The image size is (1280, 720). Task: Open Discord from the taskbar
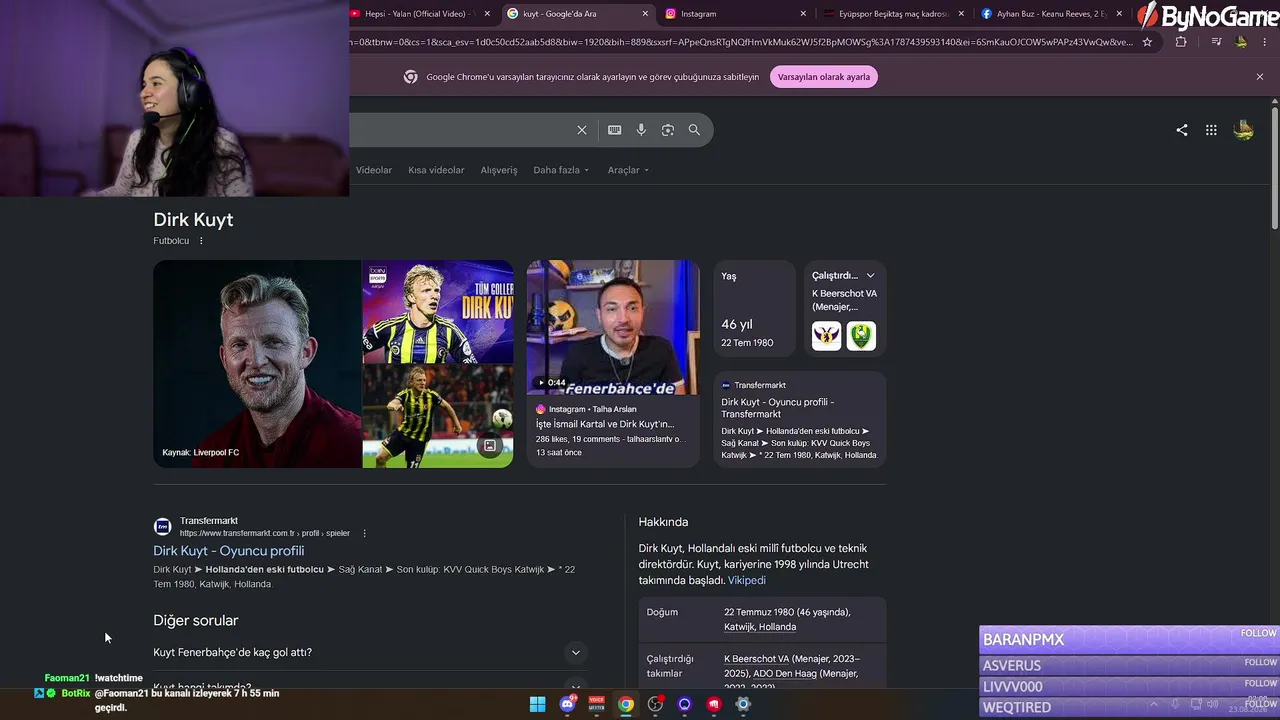pyautogui.click(x=568, y=704)
